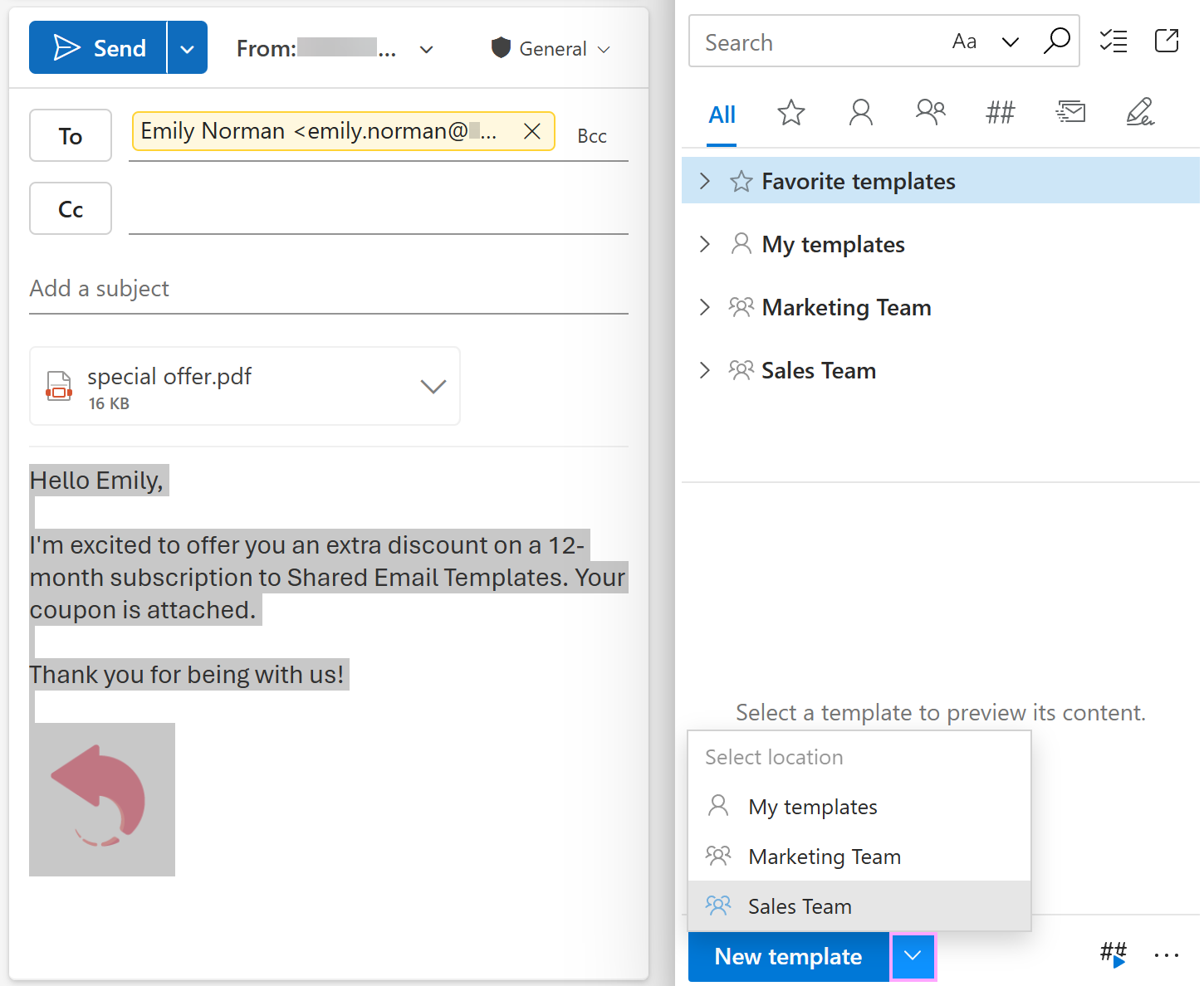
Task: Switch to the signatures pen tab
Action: (1140, 112)
